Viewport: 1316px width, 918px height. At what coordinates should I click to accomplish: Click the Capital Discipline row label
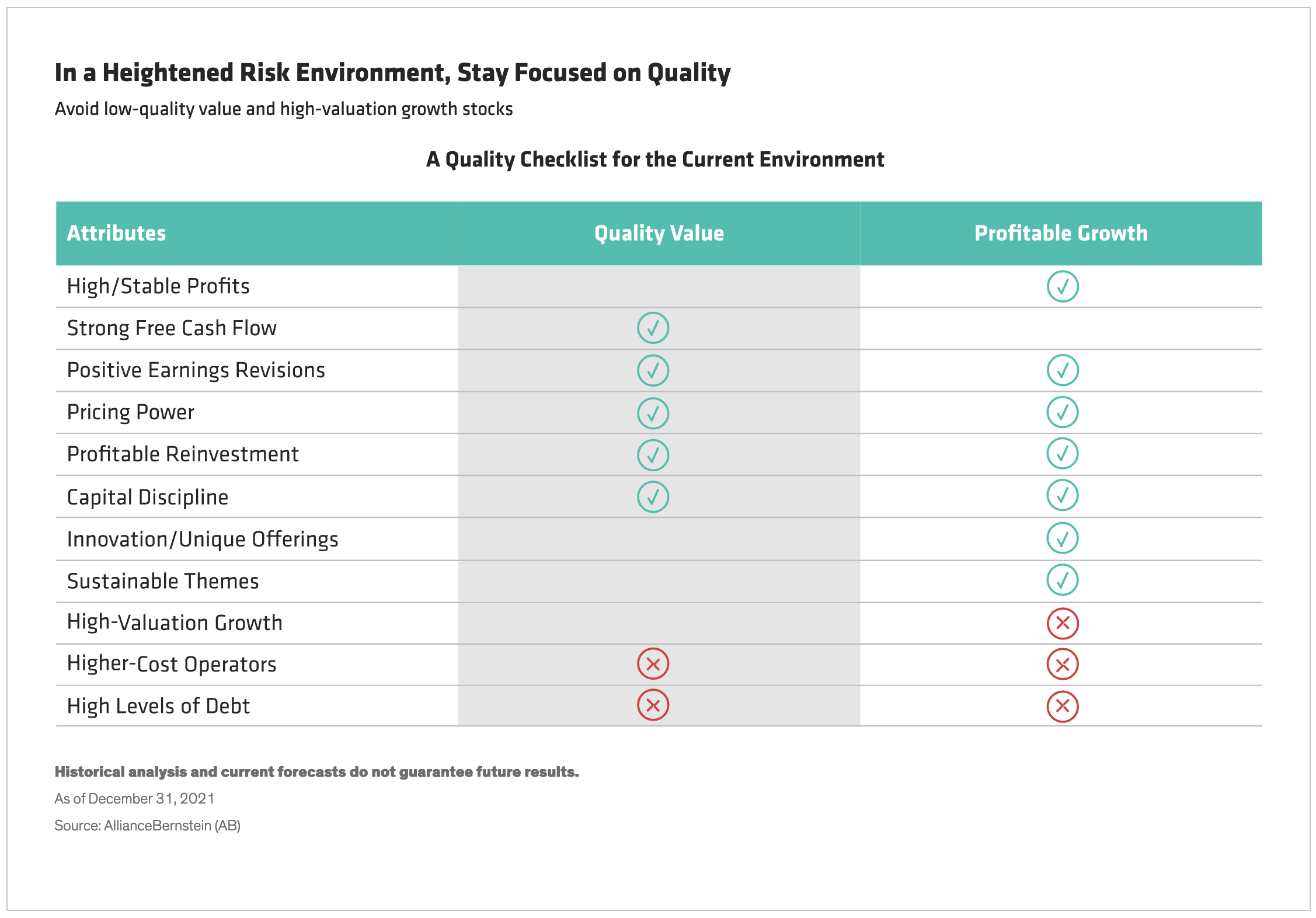148,497
